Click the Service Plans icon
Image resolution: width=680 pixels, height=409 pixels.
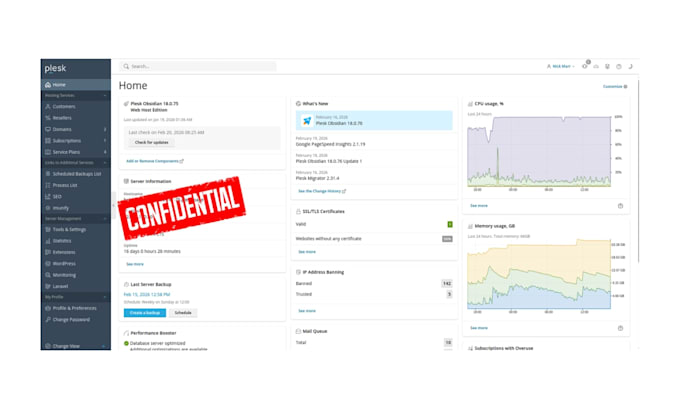(x=48, y=152)
